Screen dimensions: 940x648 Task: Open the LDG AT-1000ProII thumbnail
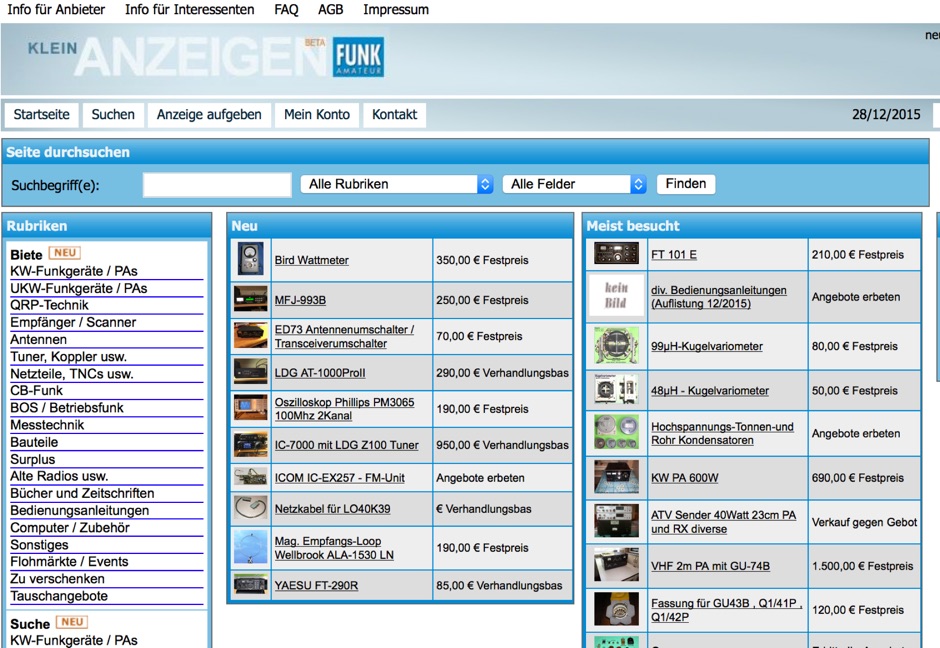point(251,372)
